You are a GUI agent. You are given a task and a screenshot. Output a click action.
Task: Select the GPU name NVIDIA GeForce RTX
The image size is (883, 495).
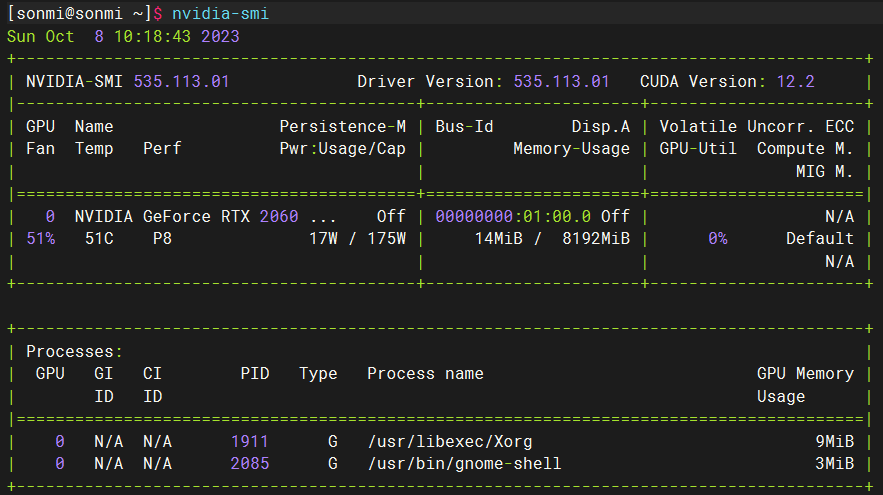162,217
